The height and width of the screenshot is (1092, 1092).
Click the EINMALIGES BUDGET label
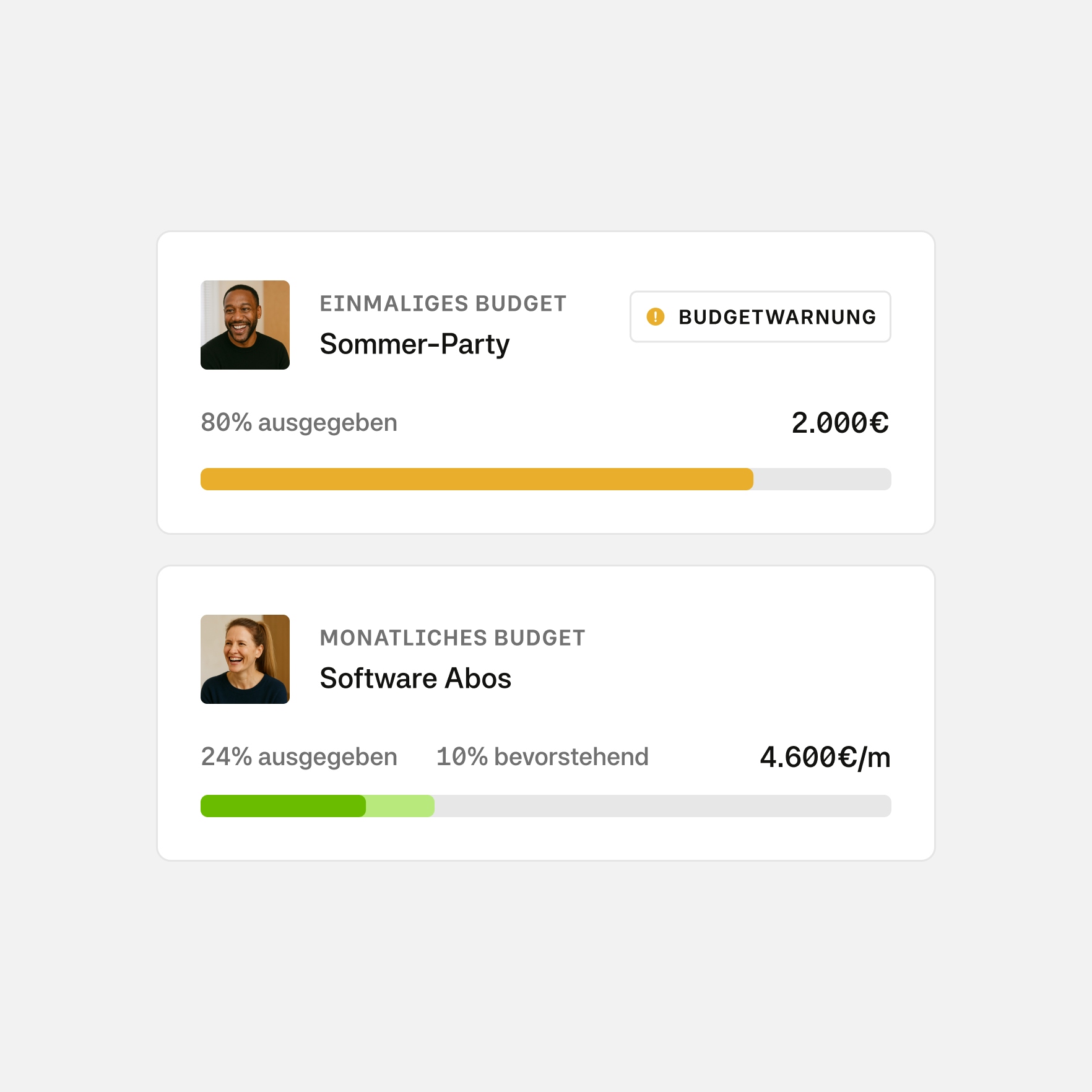click(x=443, y=304)
